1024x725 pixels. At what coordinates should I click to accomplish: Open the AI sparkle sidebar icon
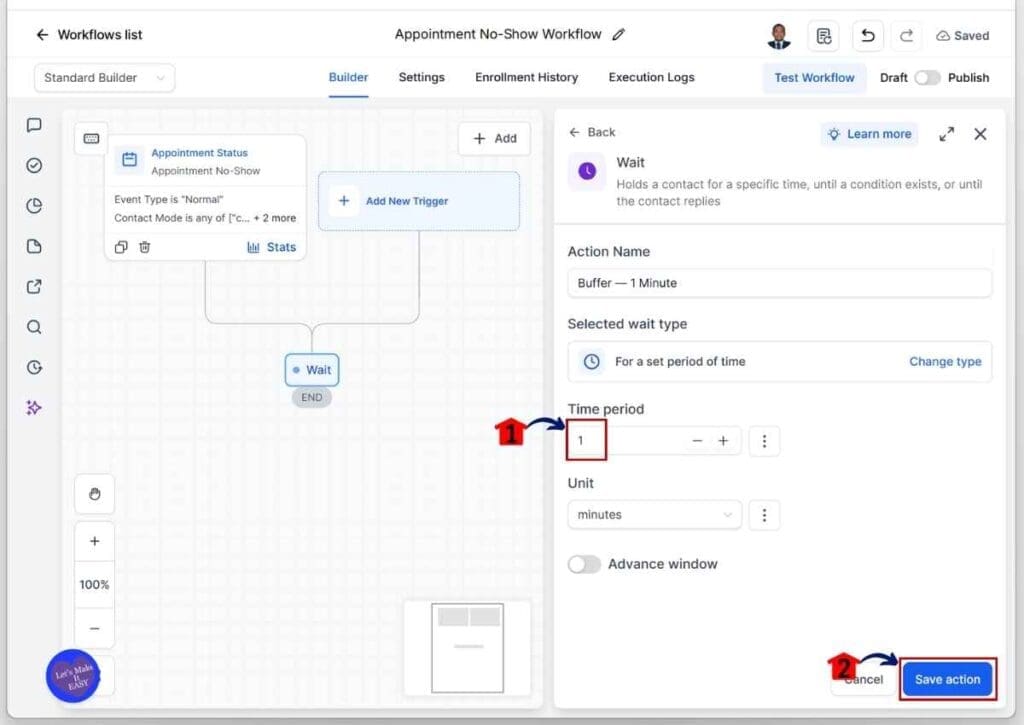(x=34, y=408)
